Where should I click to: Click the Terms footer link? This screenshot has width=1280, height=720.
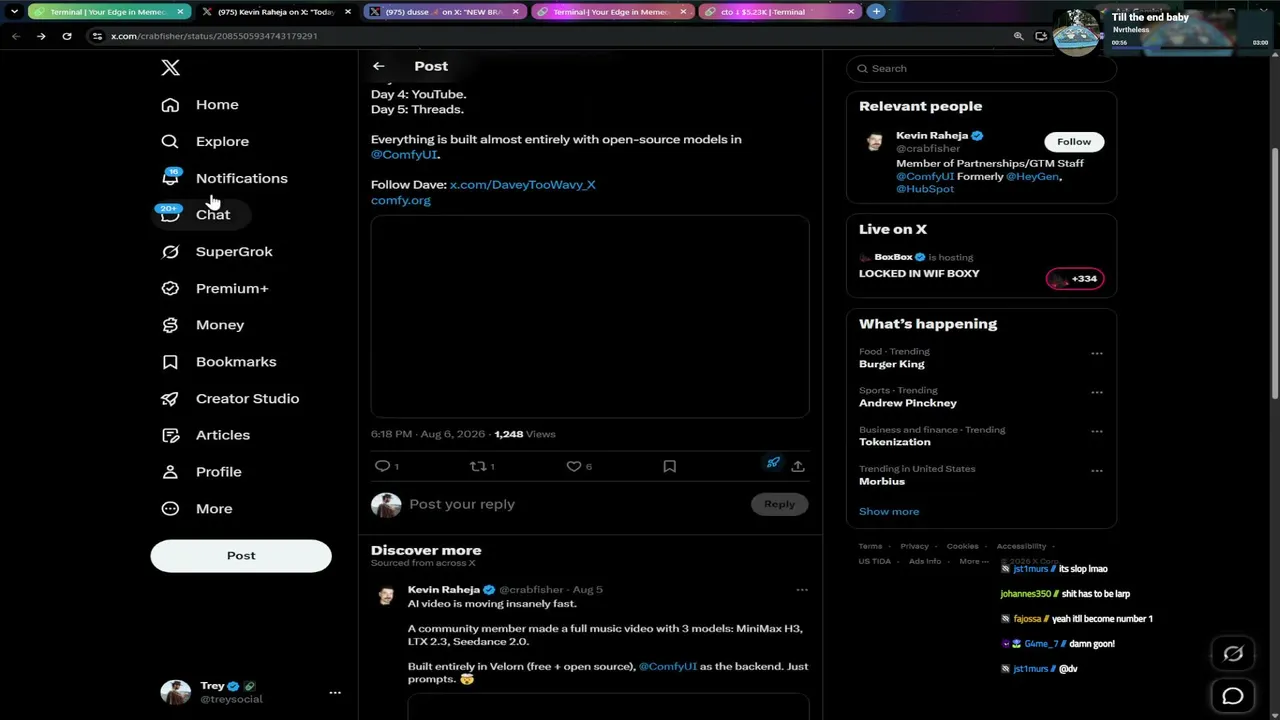tap(870, 546)
